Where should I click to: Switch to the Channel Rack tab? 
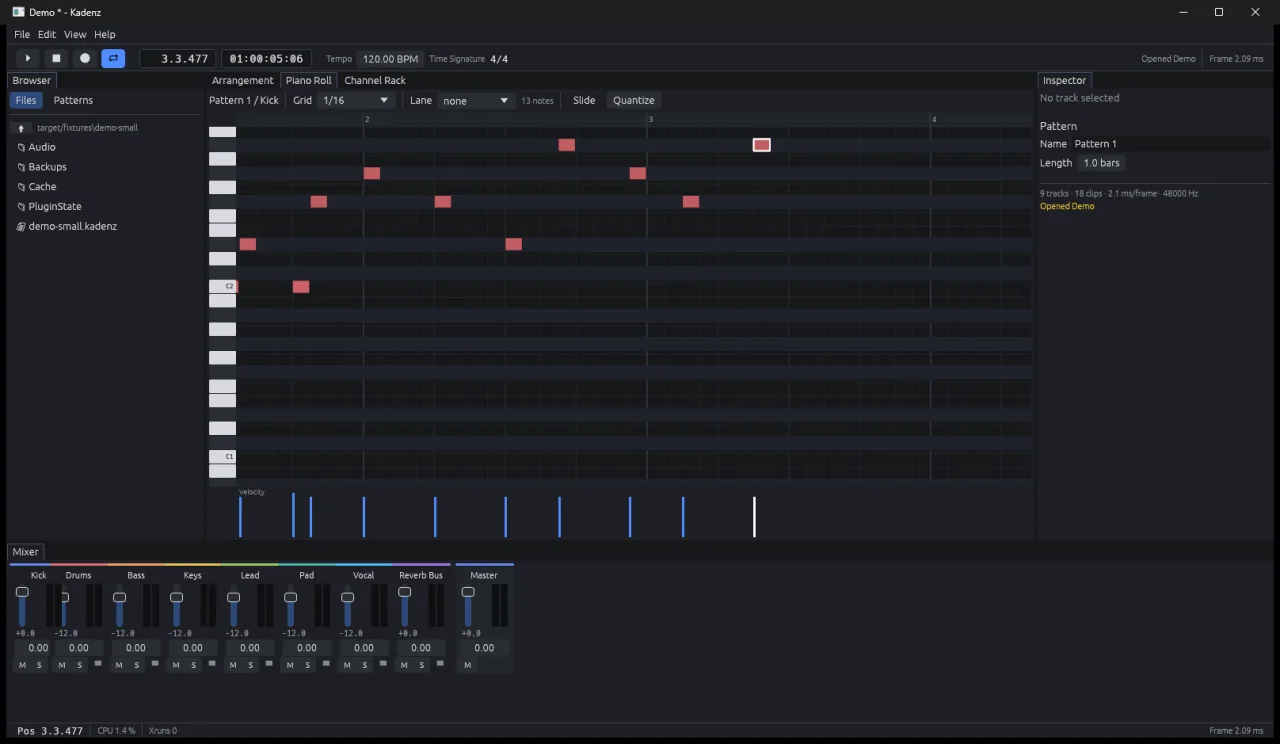tap(375, 80)
